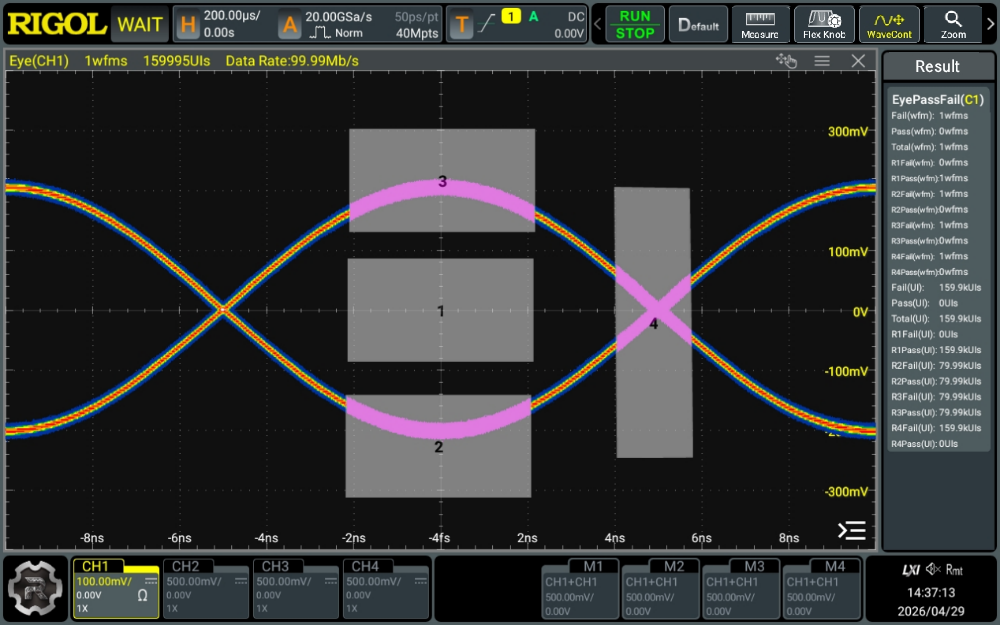Expand toolbar with the right chevron
The width and height of the screenshot is (1000, 625).
point(990,25)
